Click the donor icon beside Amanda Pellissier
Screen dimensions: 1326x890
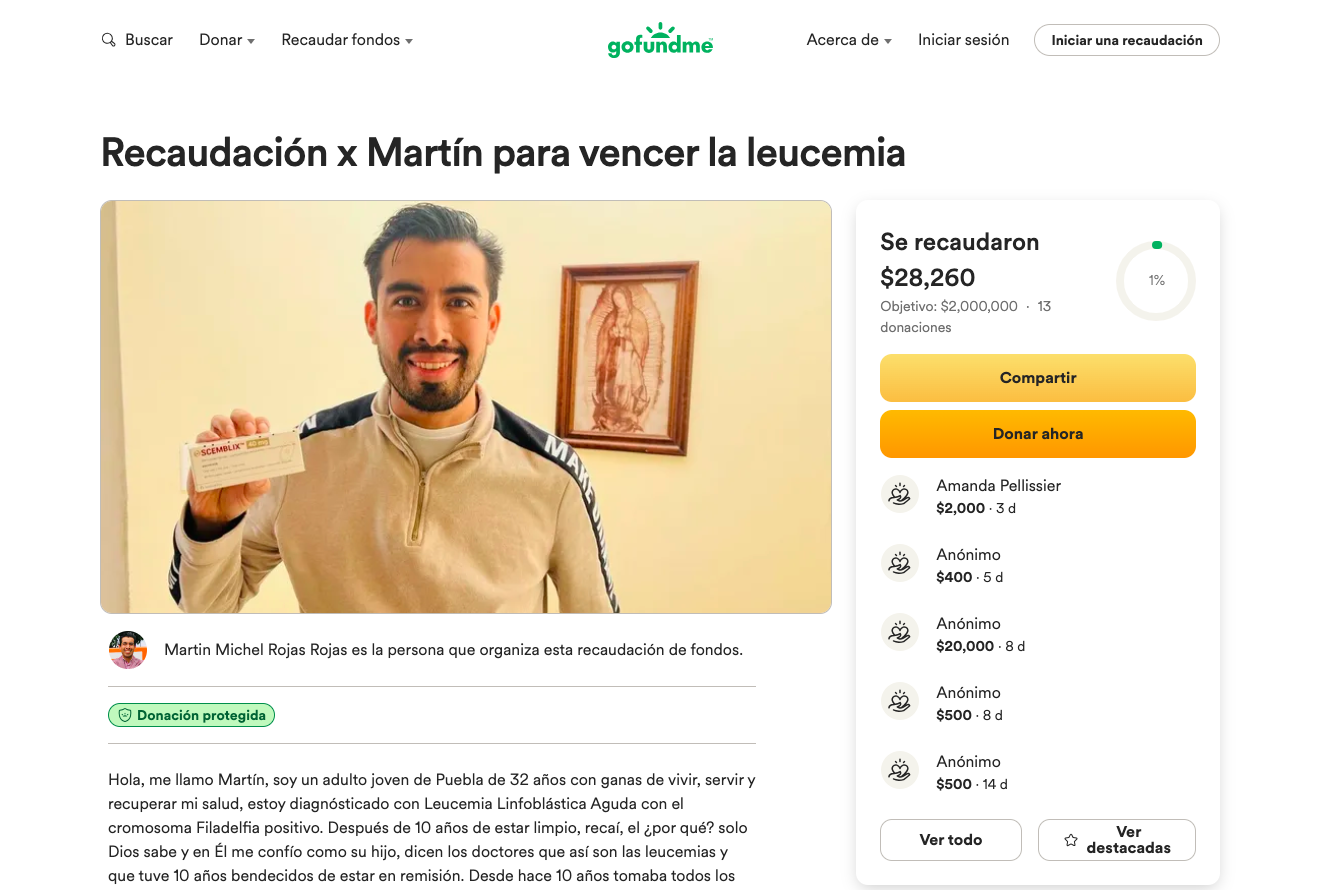[x=900, y=494]
